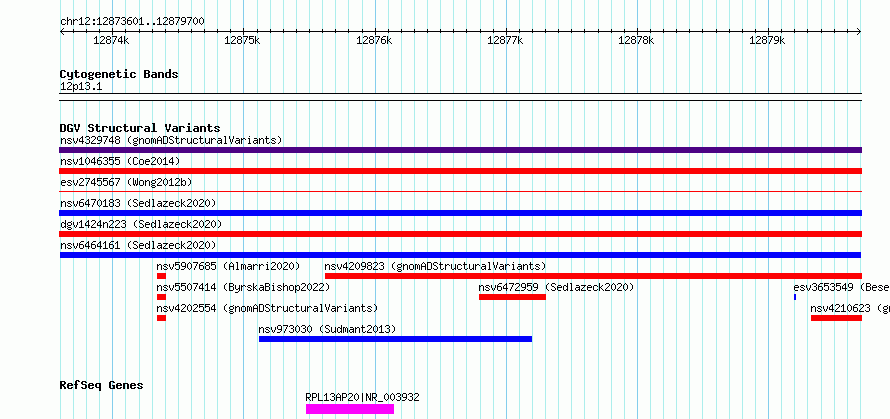Click the ruler's left arrowhead
Image resolution: width=890 pixels, height=419 pixels.
point(62,32)
